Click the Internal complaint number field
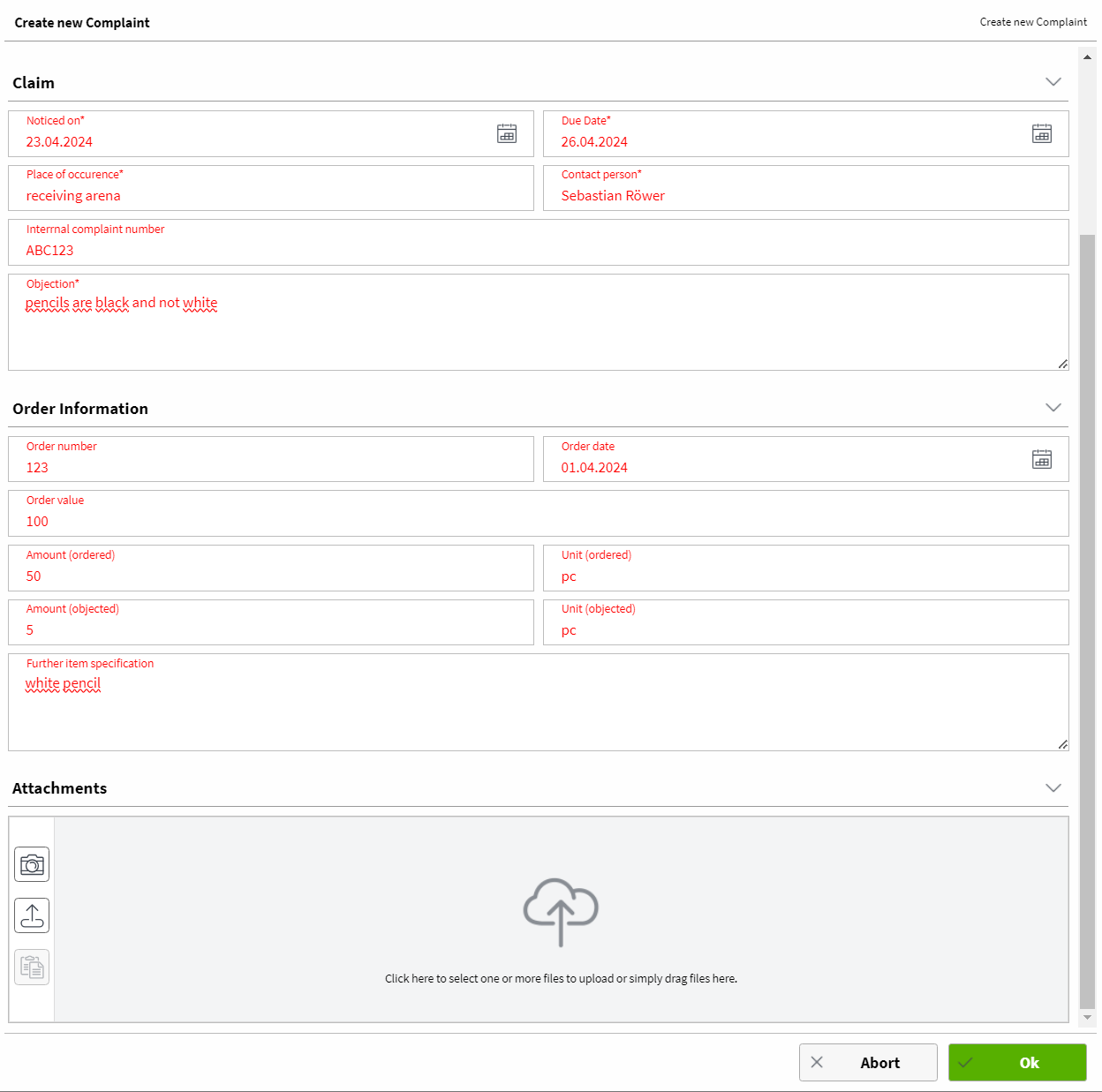 point(539,242)
